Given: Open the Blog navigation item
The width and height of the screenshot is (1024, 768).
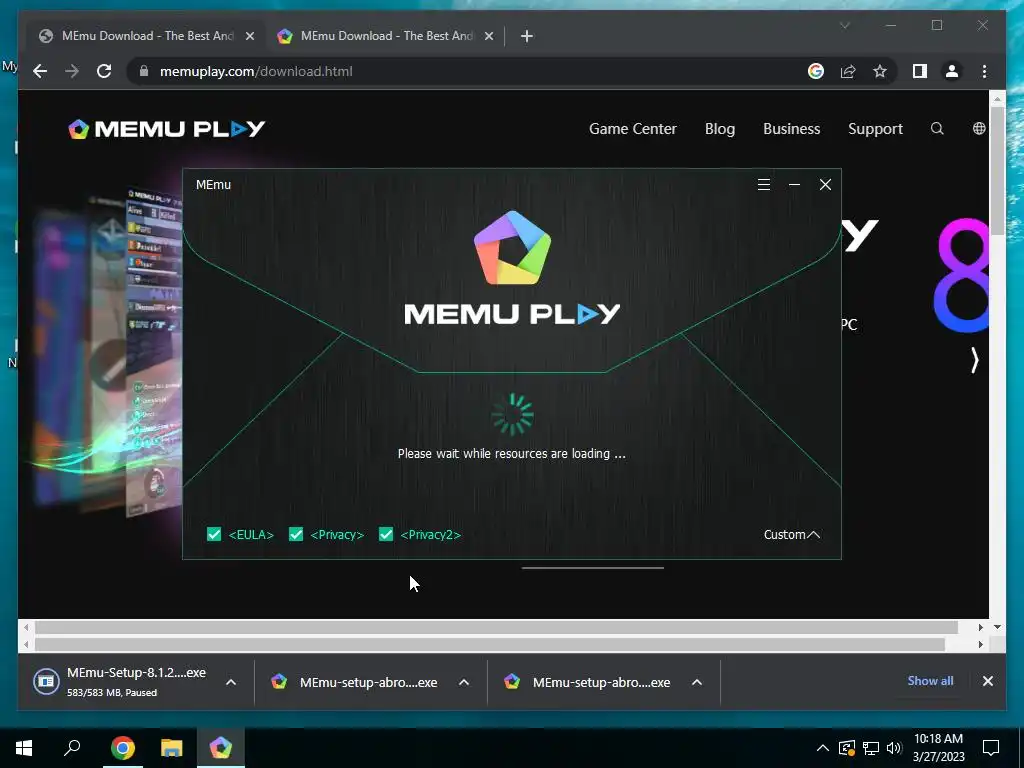Looking at the screenshot, I should pyautogui.click(x=720, y=129).
